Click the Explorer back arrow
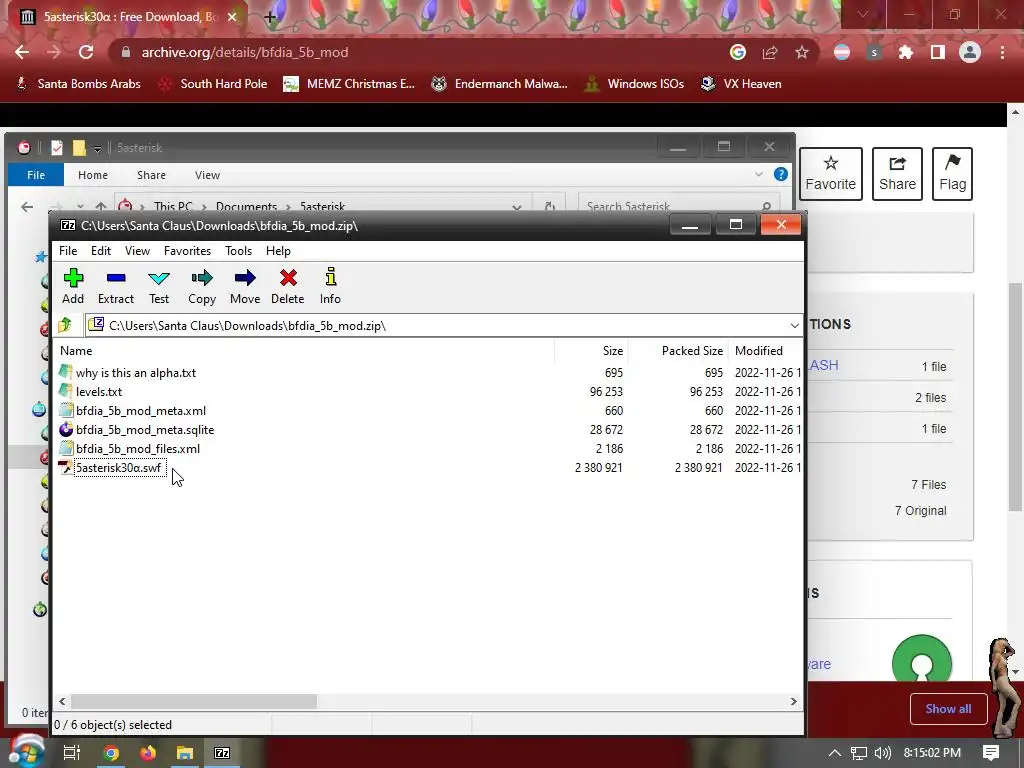Viewport: 1024px width, 768px height. [x=27, y=207]
